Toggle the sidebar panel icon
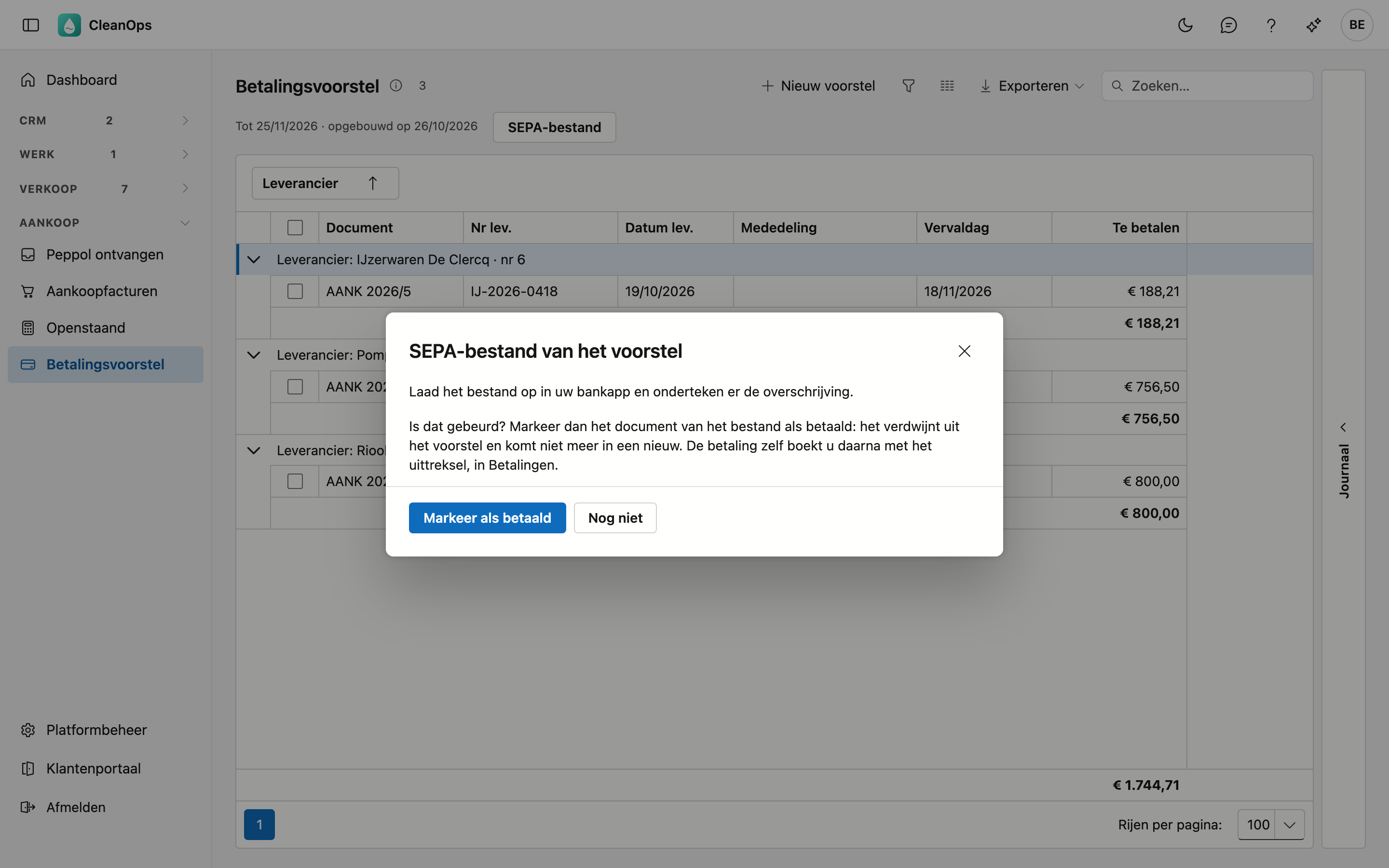 30,25
